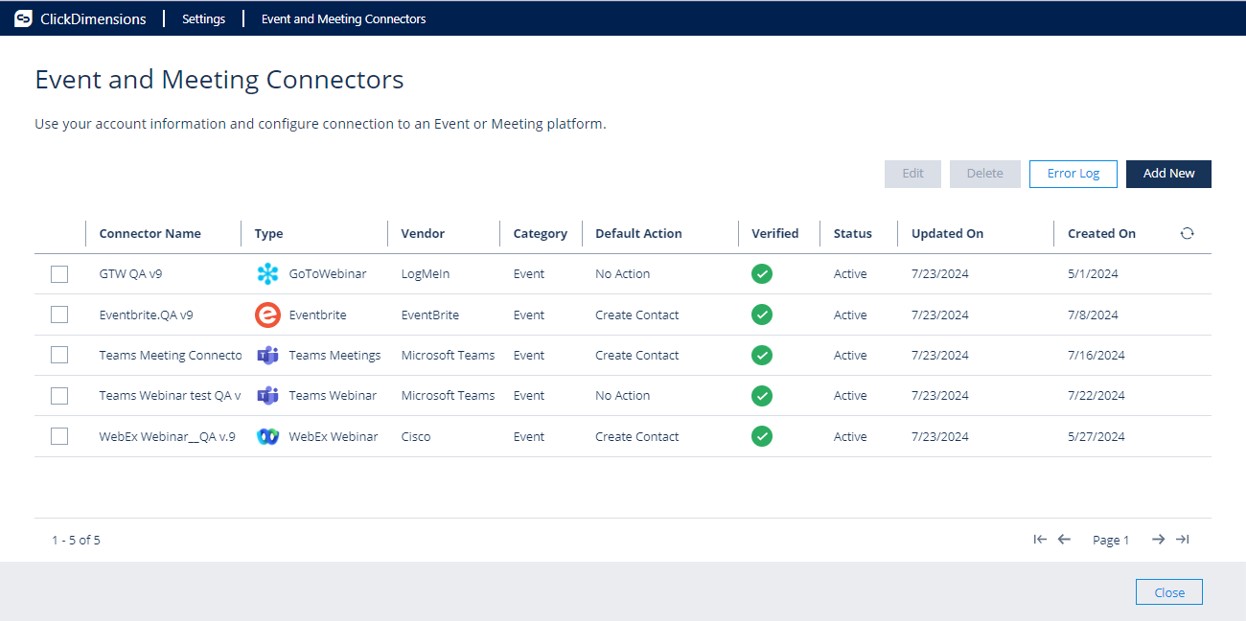Viewport: 1246px width, 621px height.
Task: Click the GoToWebinar type label
Action: pyautogui.click(x=328, y=274)
